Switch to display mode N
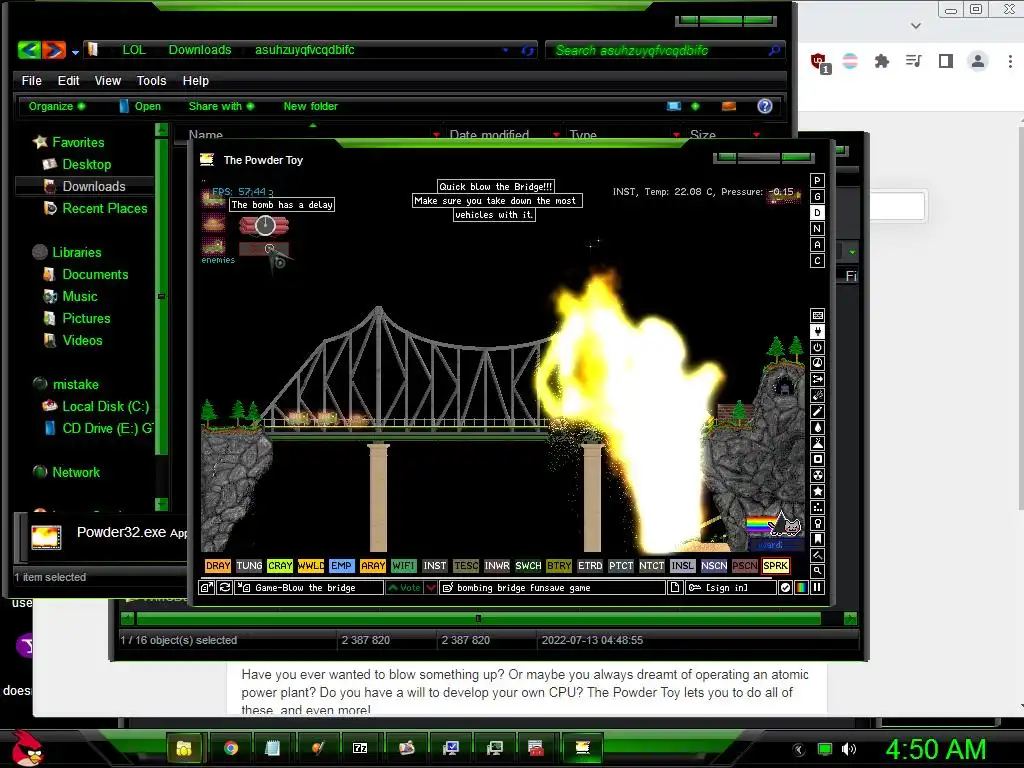This screenshot has width=1024, height=768. click(817, 229)
